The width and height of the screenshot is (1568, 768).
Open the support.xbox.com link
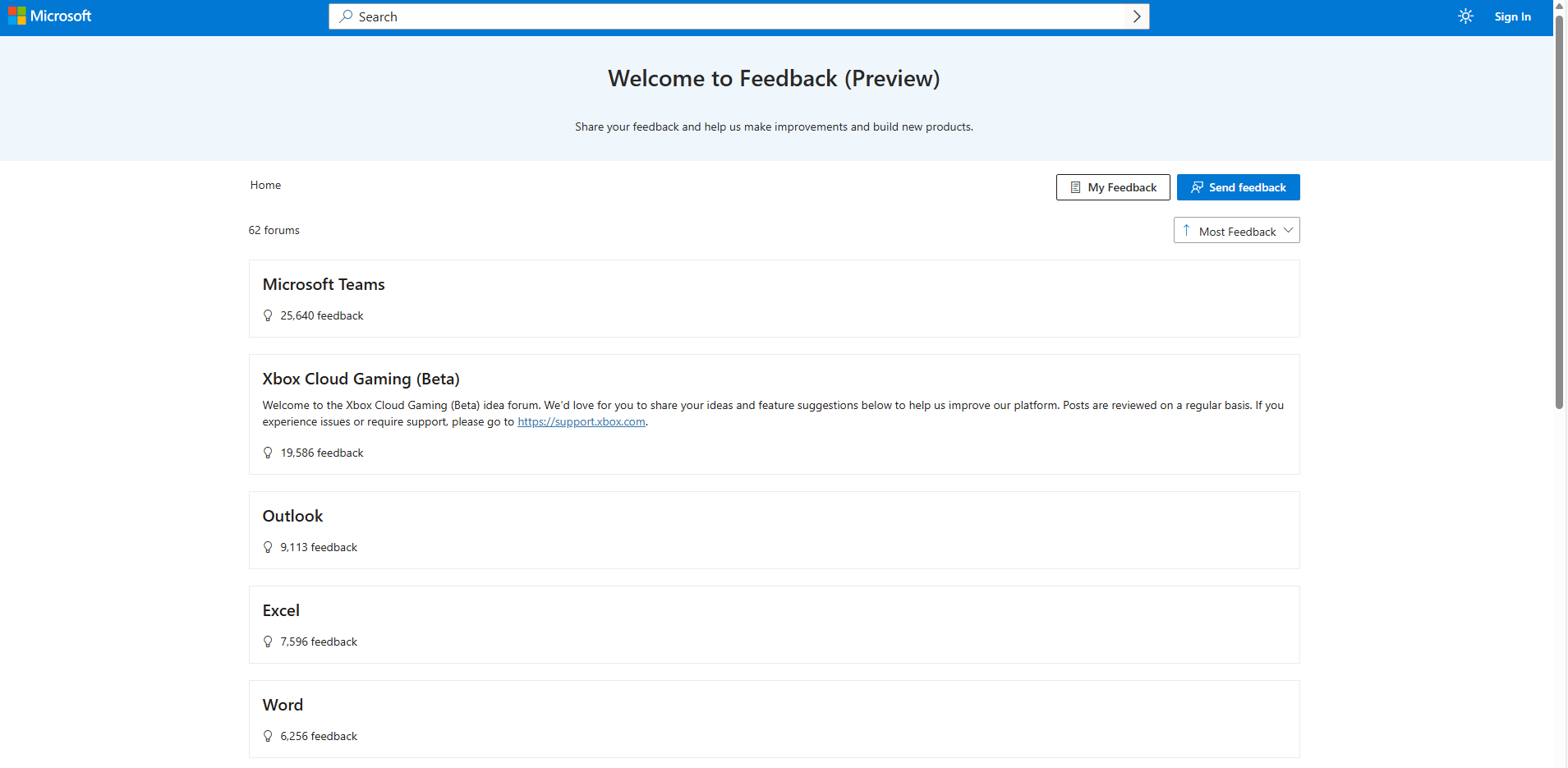coord(582,421)
